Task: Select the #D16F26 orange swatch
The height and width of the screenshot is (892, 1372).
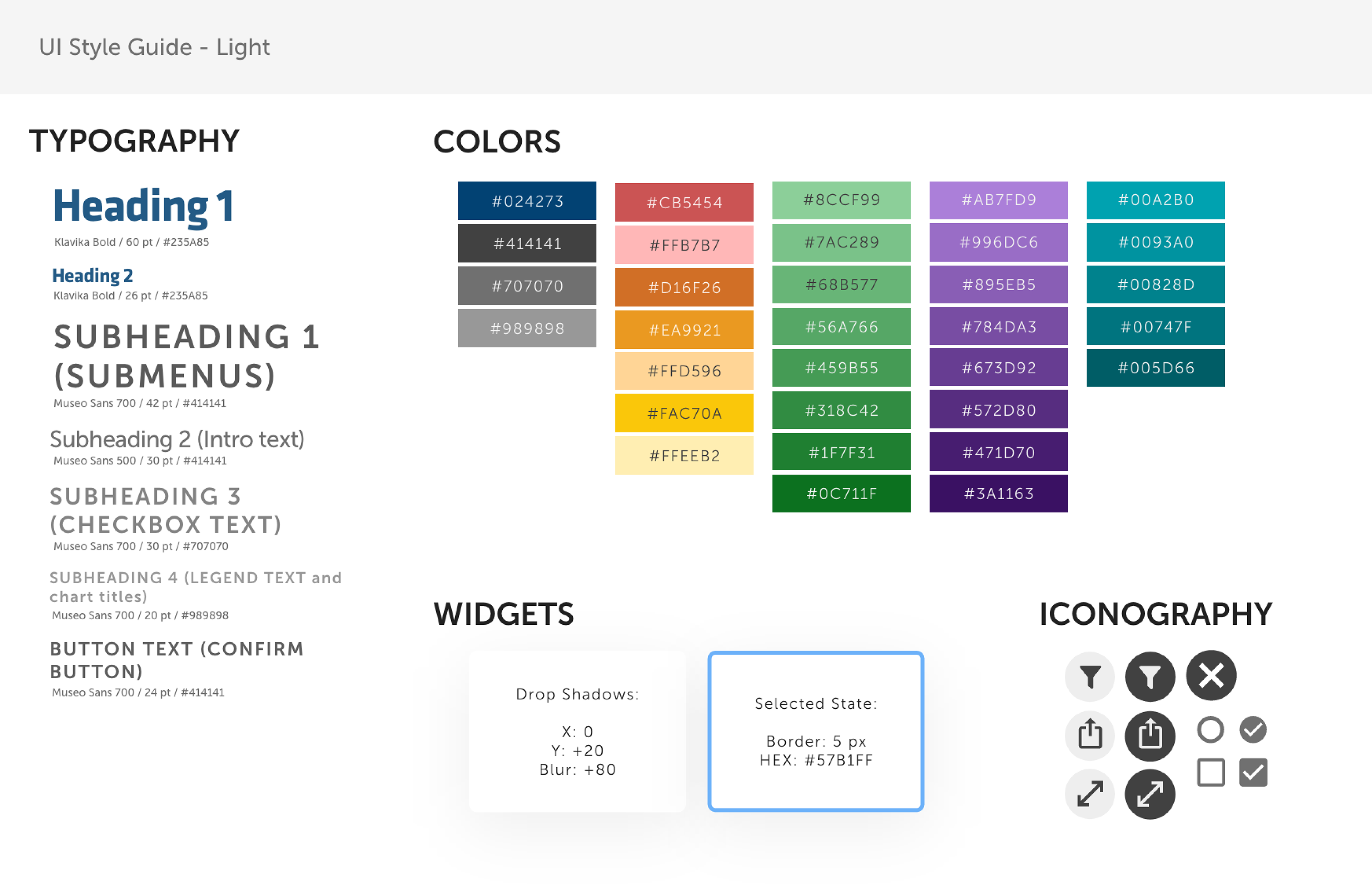Action: pos(684,287)
